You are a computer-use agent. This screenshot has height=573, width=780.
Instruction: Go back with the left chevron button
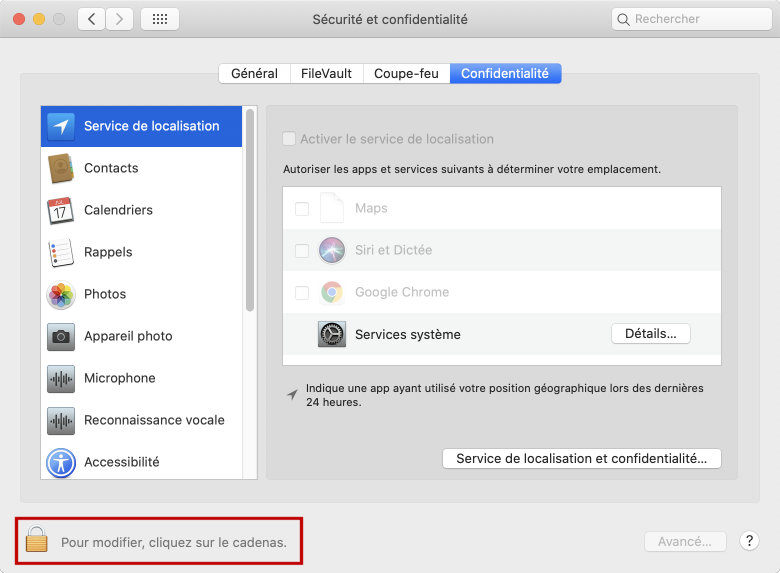(92, 19)
